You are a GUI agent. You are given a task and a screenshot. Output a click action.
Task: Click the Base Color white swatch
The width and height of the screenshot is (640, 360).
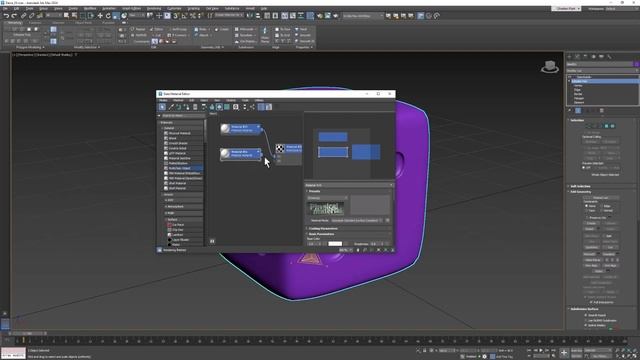(x=335, y=244)
